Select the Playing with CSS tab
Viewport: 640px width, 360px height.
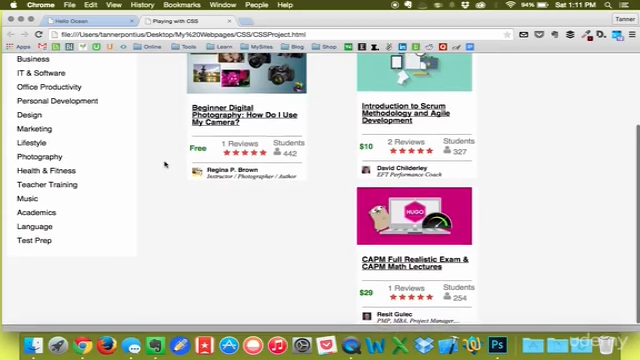click(187, 21)
